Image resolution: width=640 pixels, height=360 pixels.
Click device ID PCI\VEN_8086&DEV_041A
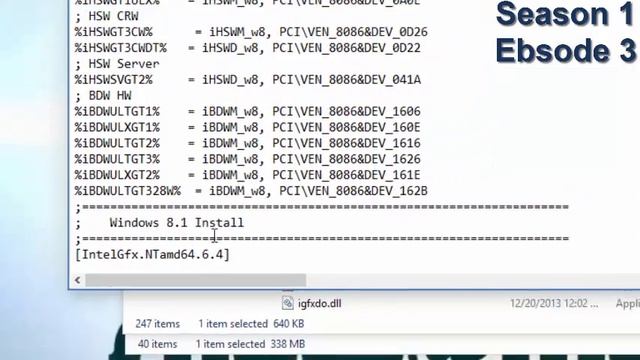(347, 80)
